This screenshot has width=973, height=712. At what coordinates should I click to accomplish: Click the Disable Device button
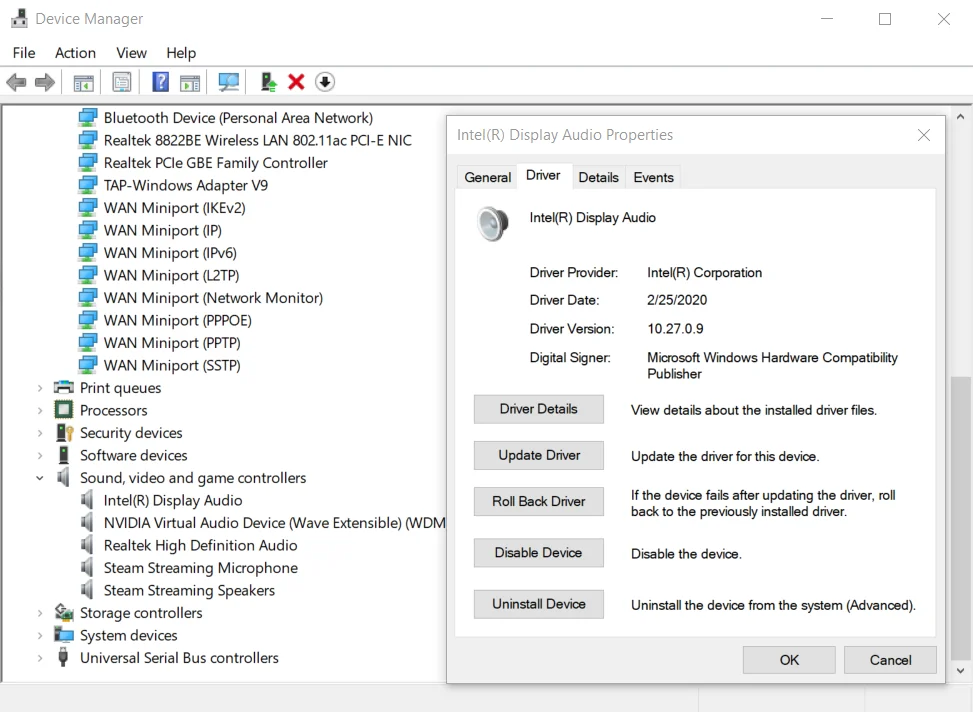pos(538,553)
